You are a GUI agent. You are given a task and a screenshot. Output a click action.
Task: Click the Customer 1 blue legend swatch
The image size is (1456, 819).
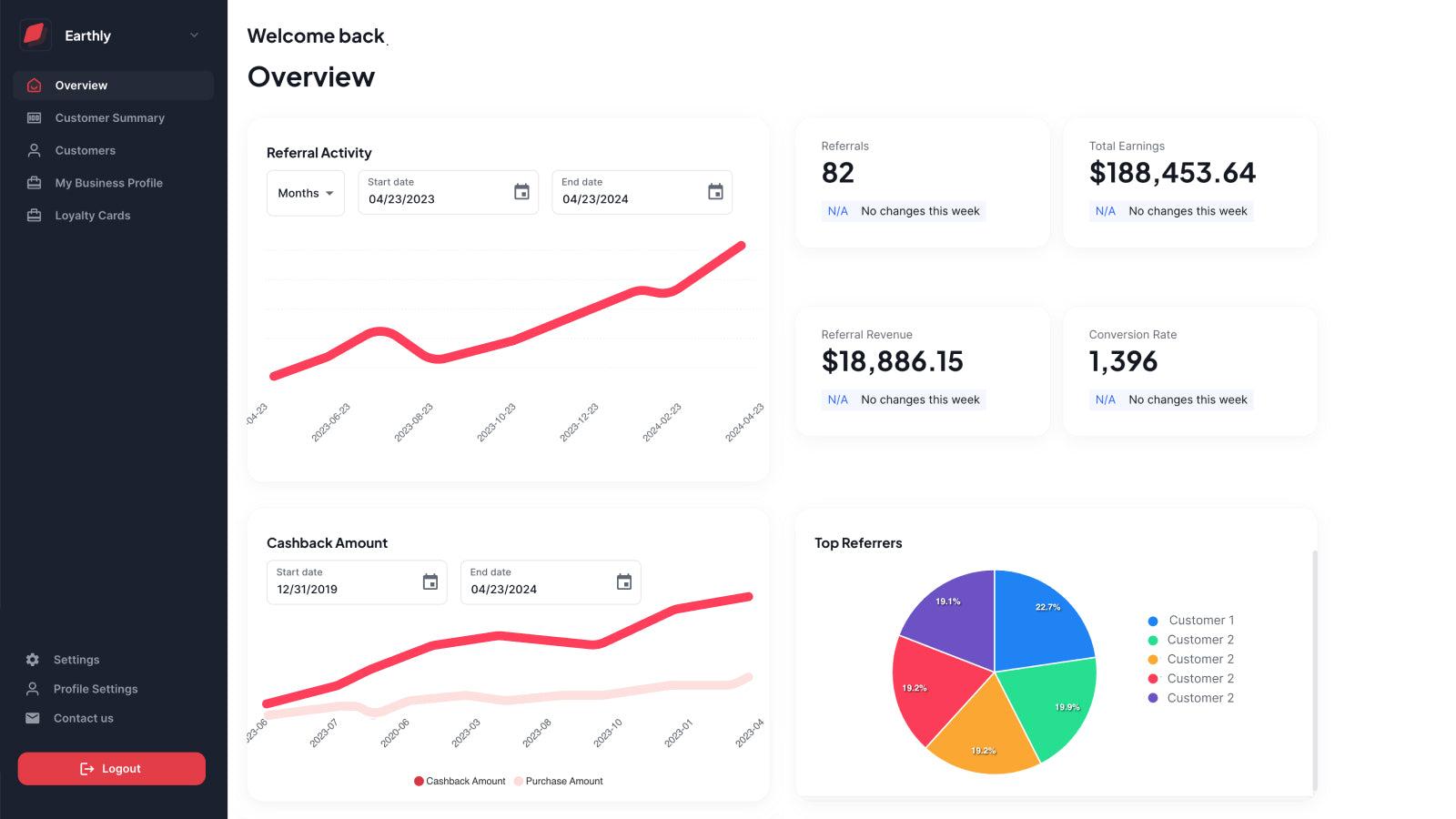tap(1153, 620)
